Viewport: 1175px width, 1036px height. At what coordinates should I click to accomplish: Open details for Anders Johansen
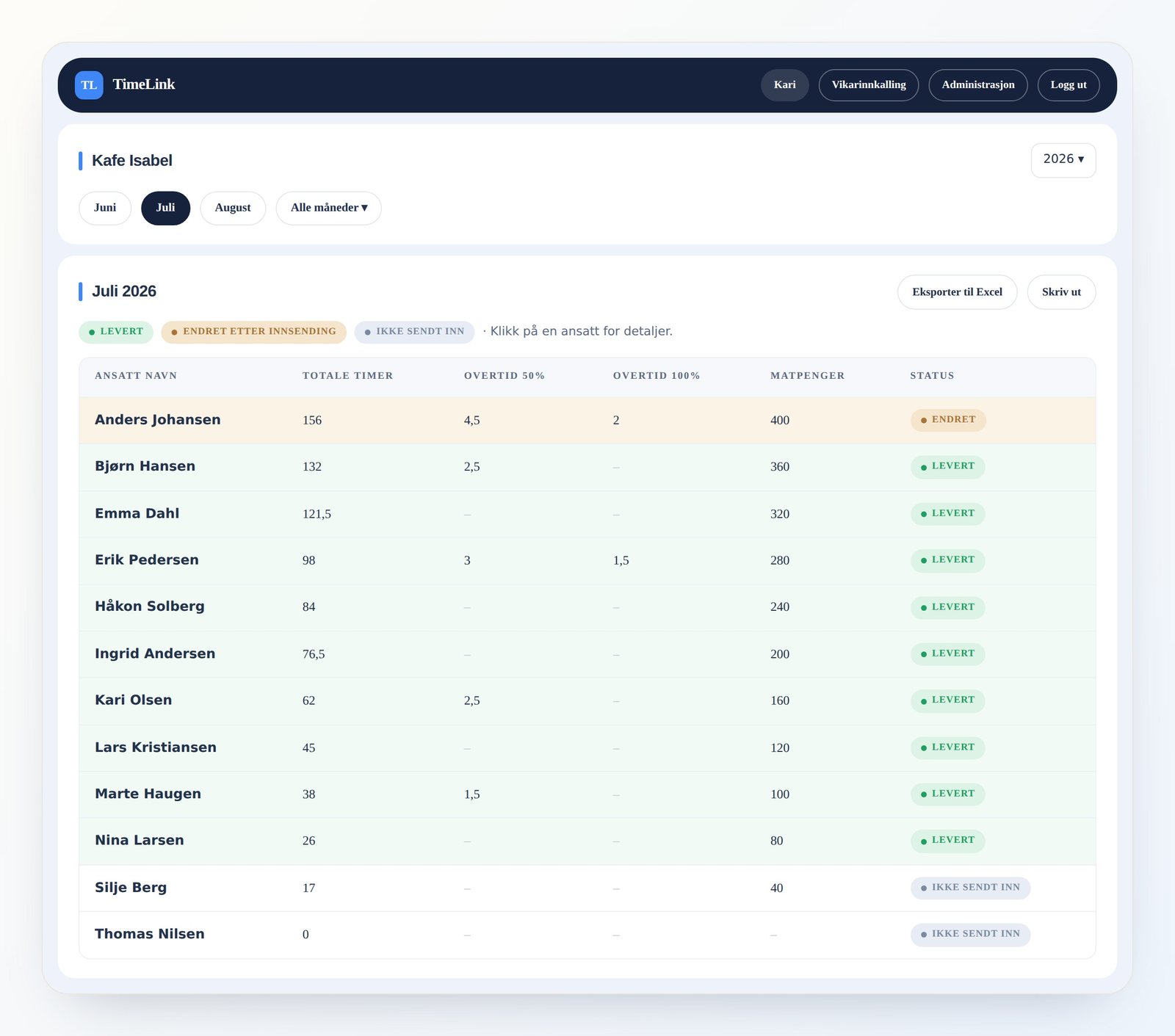587,420
